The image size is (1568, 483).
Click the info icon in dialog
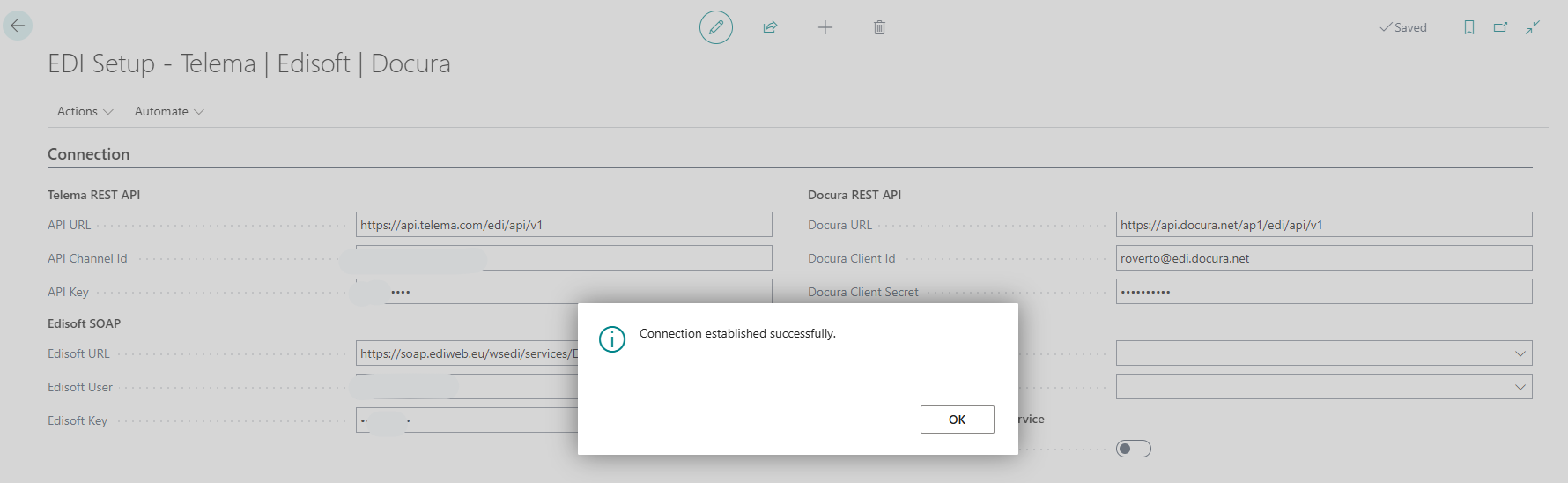click(612, 338)
